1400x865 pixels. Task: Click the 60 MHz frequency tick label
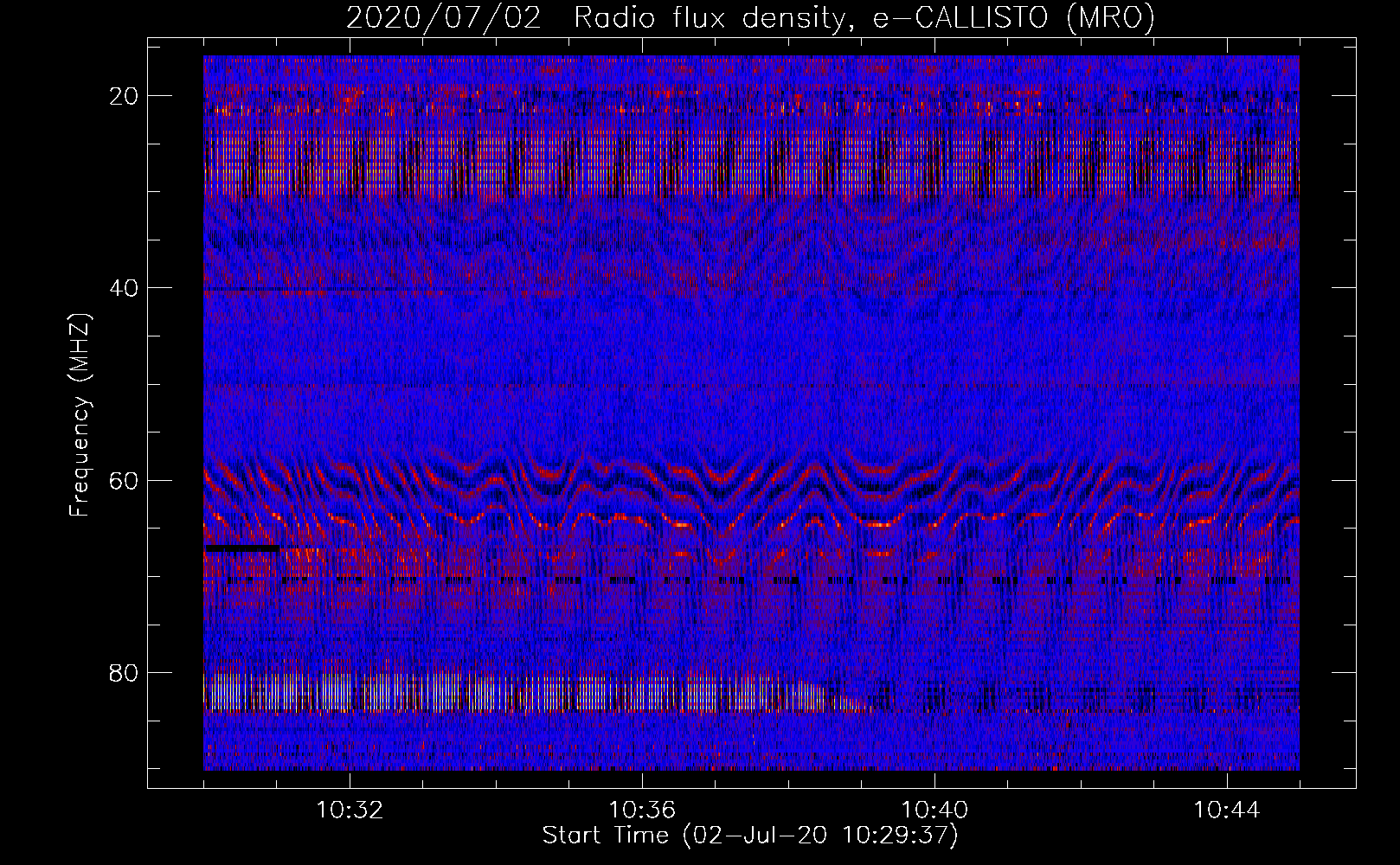click(x=125, y=480)
